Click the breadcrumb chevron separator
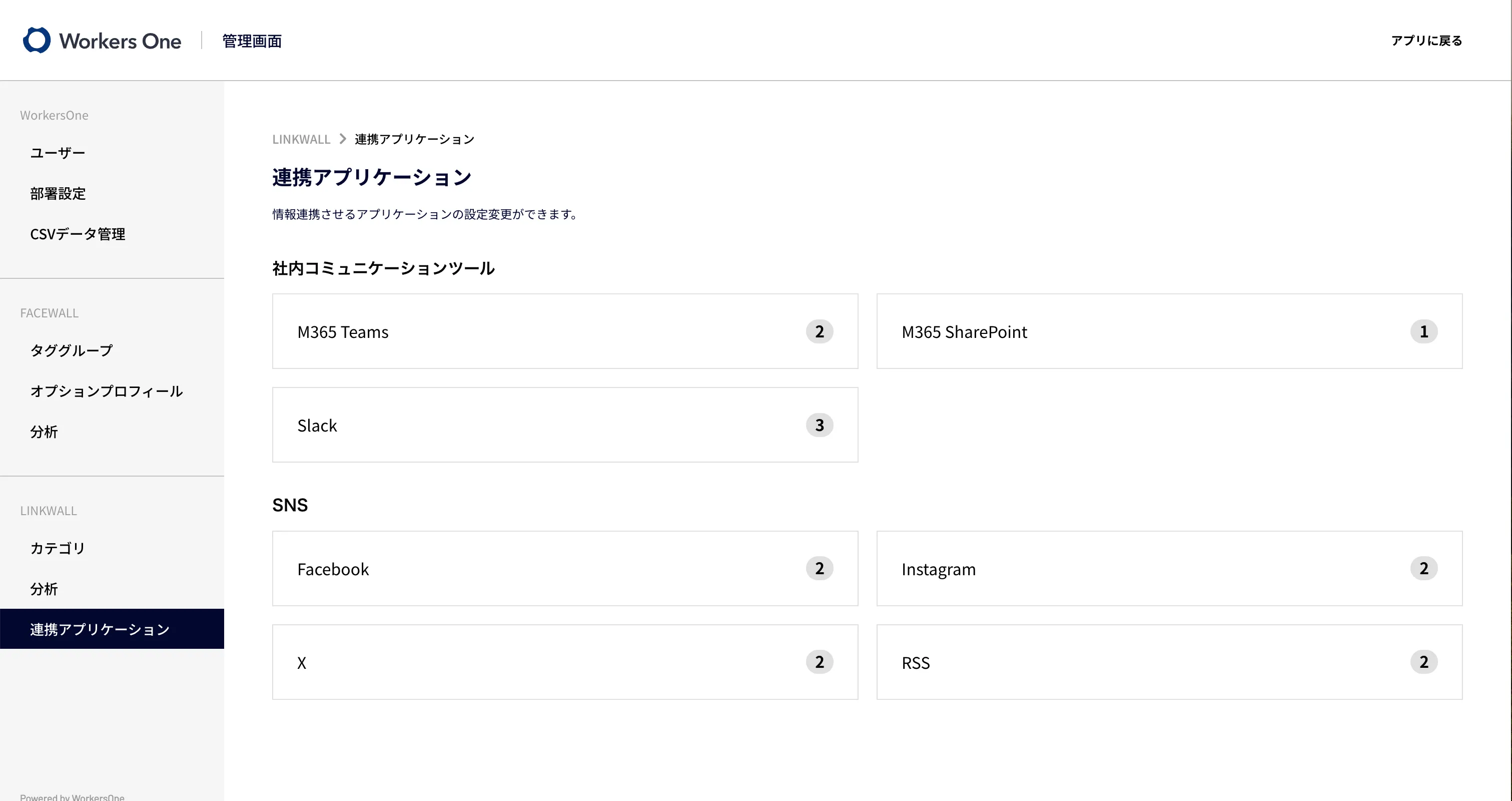 [343, 139]
